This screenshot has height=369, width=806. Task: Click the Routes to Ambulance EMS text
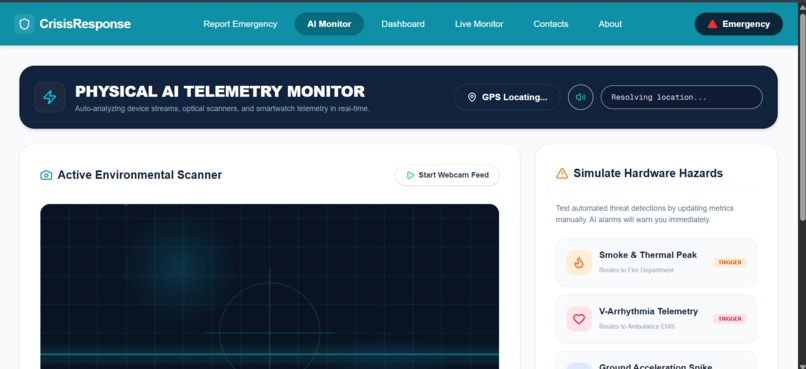[636, 327]
